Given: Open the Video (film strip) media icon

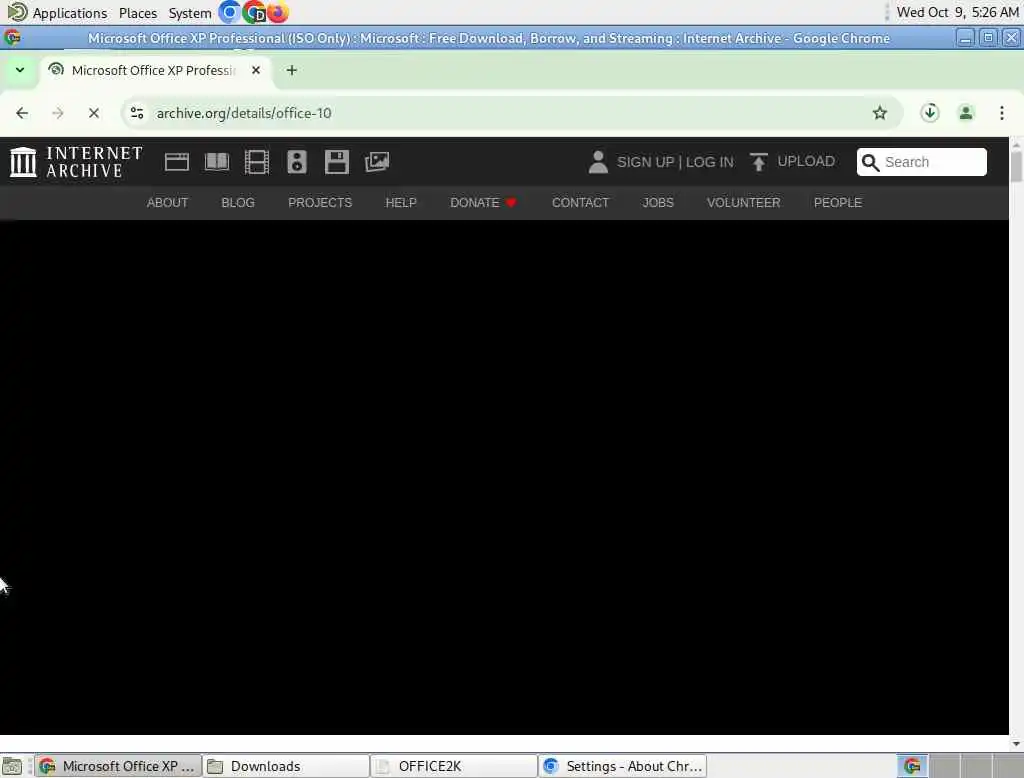Looking at the screenshot, I should tap(257, 162).
